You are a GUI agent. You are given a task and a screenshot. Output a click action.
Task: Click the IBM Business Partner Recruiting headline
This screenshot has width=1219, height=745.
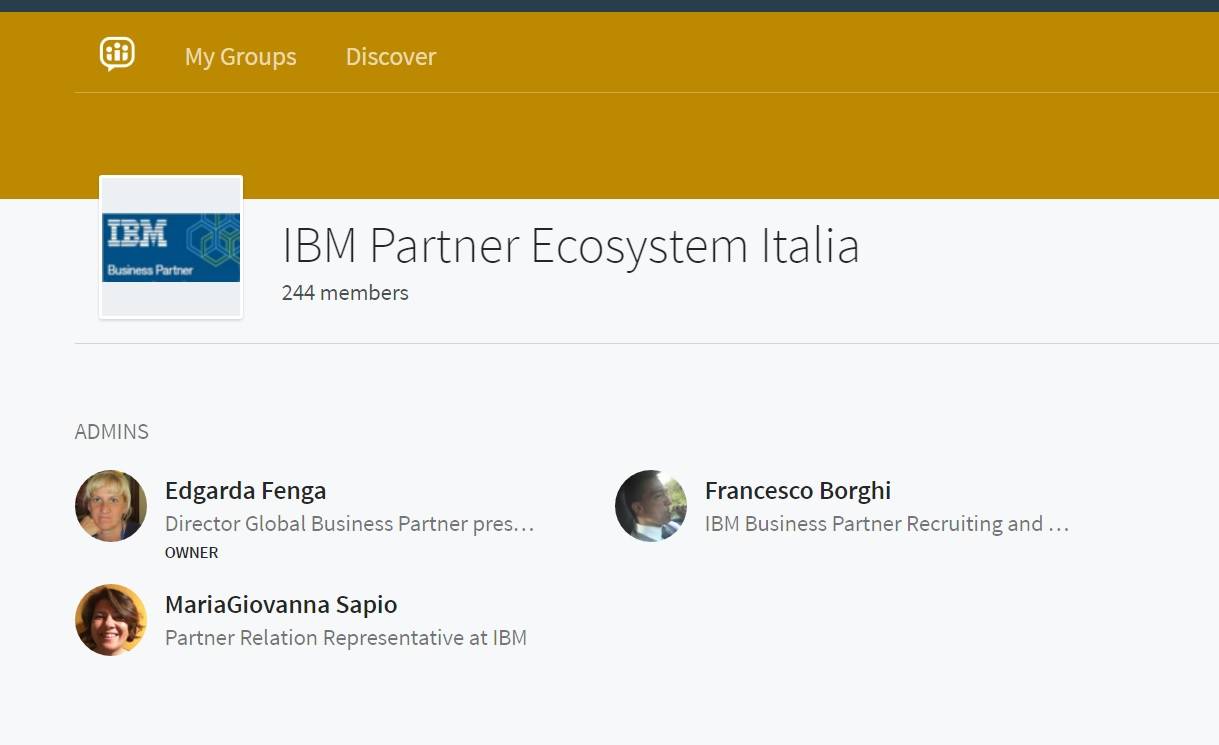point(886,524)
